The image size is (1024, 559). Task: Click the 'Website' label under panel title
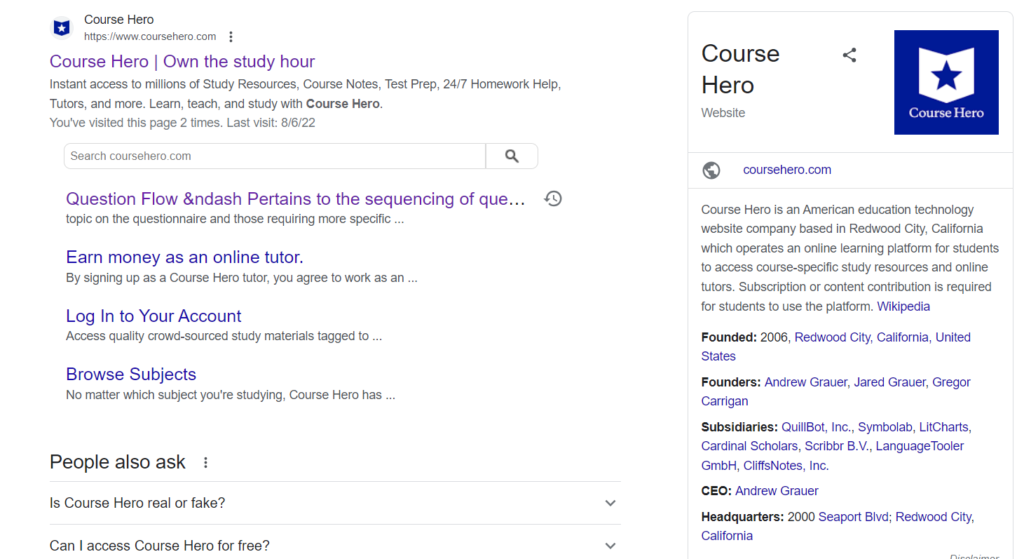pyautogui.click(x=723, y=113)
